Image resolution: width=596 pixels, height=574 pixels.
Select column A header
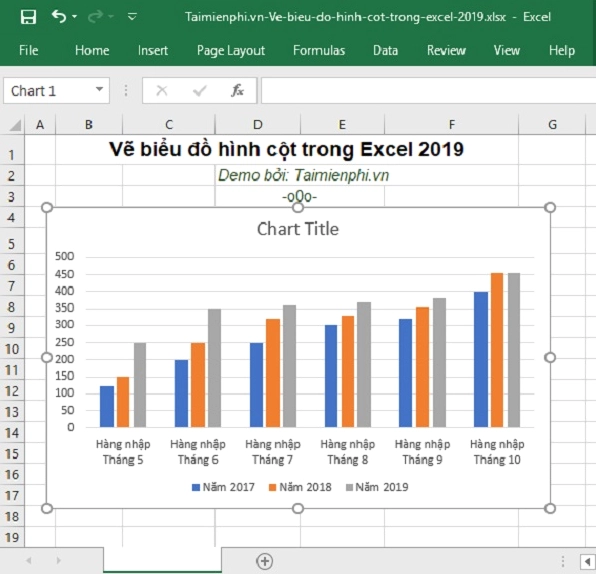[x=40, y=125]
